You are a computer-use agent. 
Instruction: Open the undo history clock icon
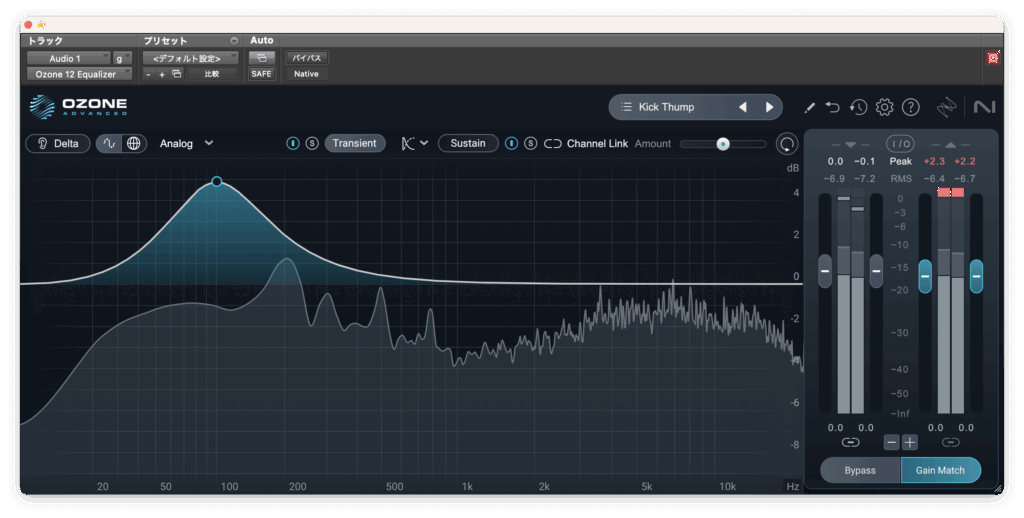858,107
